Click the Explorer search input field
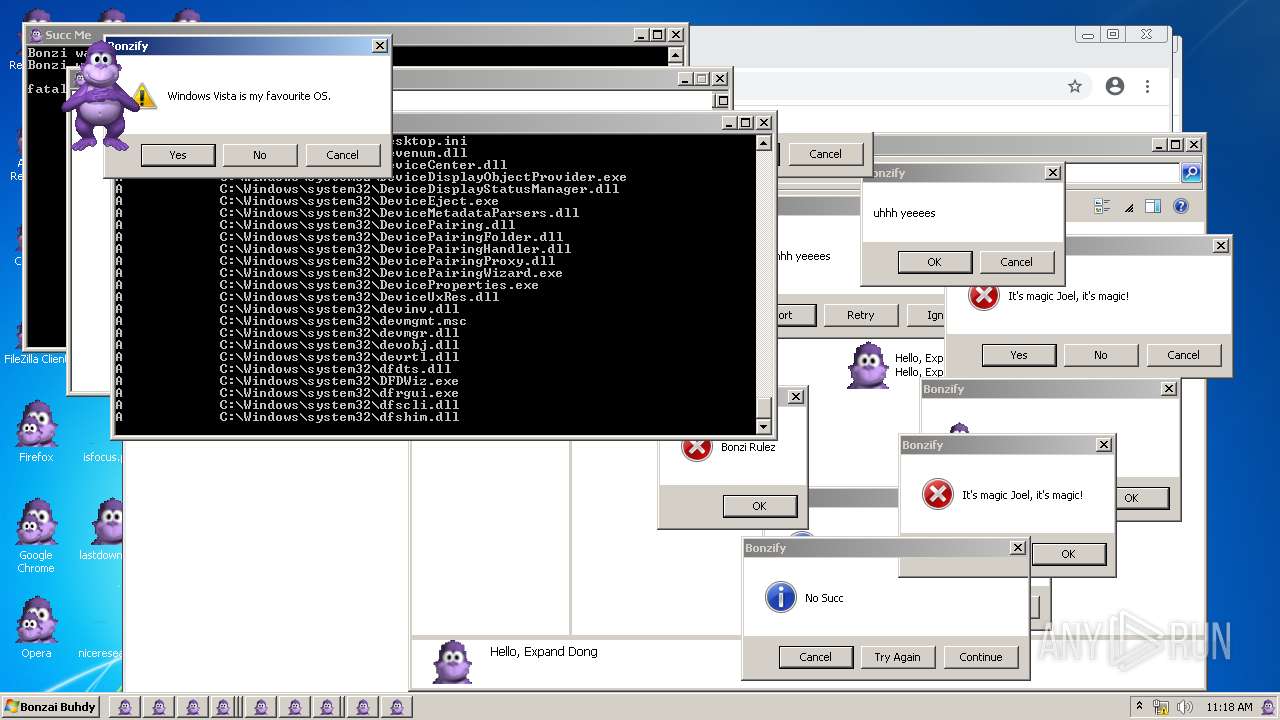The image size is (1280, 720). (1123, 173)
